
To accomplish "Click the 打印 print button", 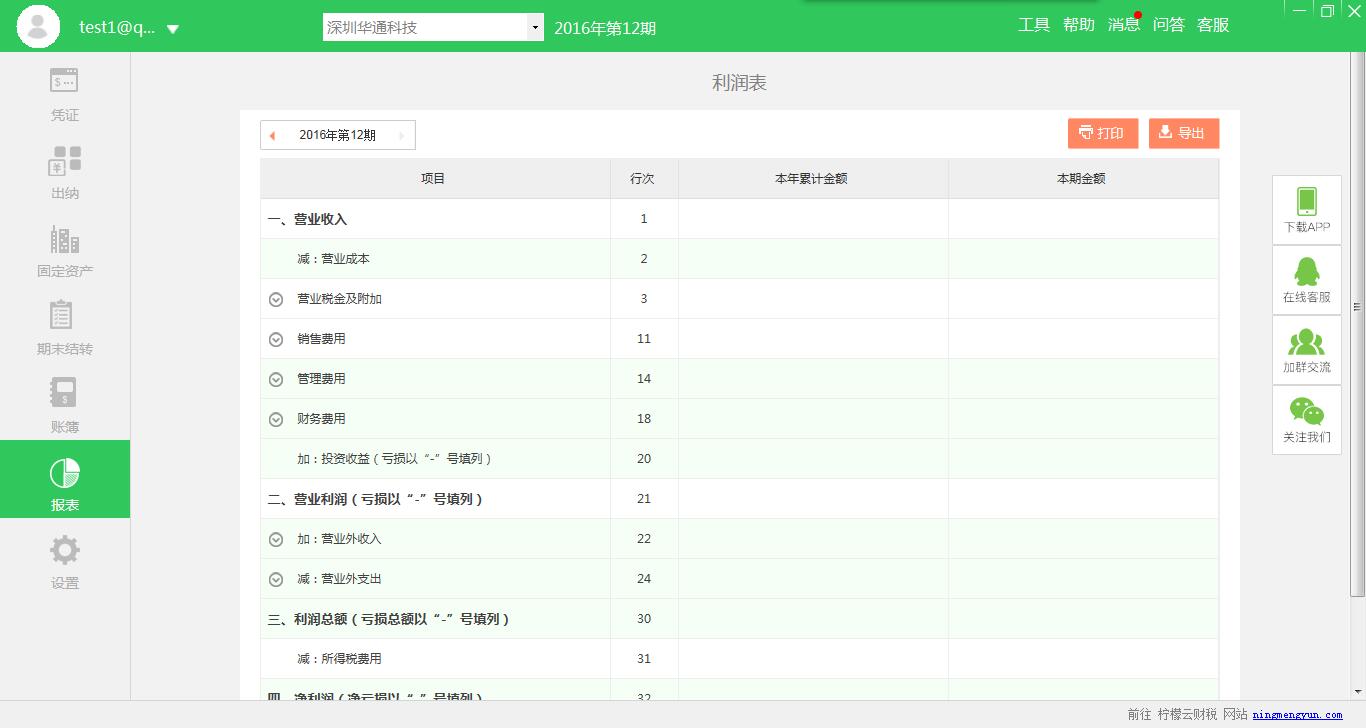I will point(1103,133).
